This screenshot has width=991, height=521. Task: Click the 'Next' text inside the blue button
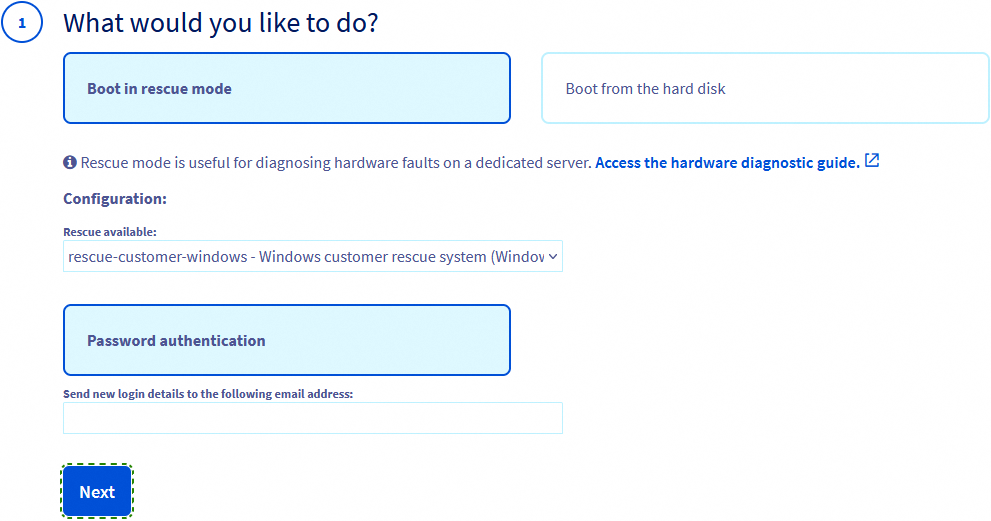point(97,492)
